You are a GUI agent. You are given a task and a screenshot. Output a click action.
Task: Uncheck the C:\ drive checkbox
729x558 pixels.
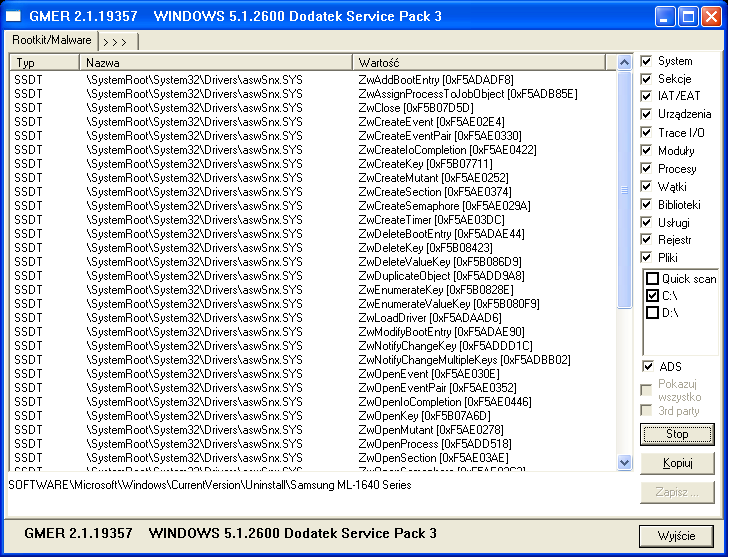[653, 295]
